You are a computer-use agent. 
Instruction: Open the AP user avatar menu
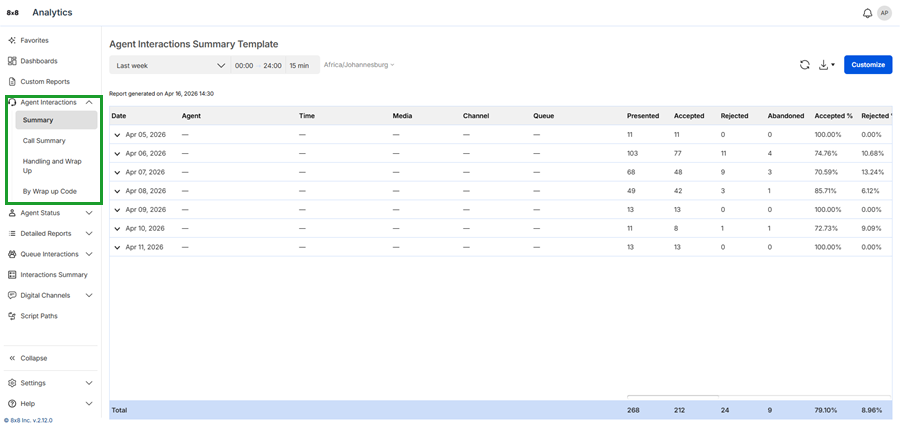click(x=884, y=13)
